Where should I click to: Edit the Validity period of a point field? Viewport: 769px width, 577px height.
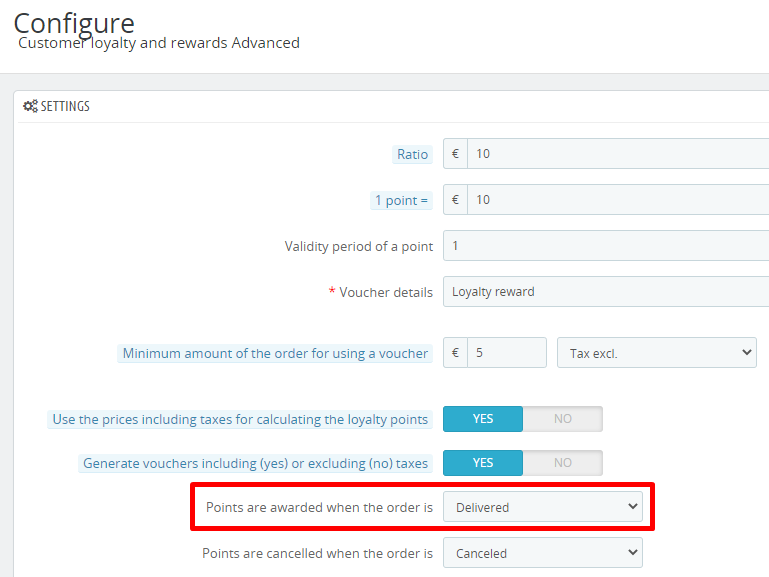pos(606,246)
